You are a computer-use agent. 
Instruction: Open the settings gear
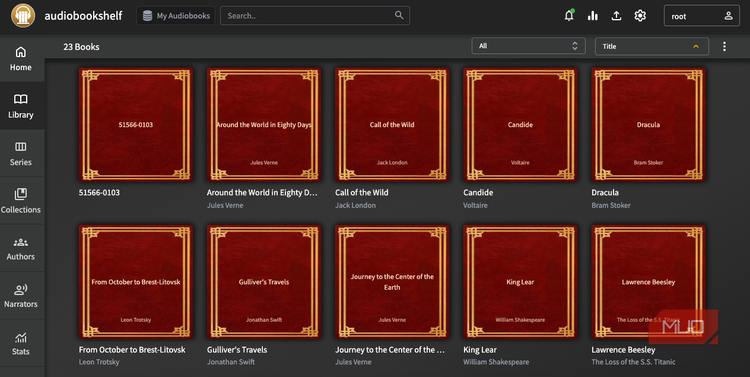point(640,16)
